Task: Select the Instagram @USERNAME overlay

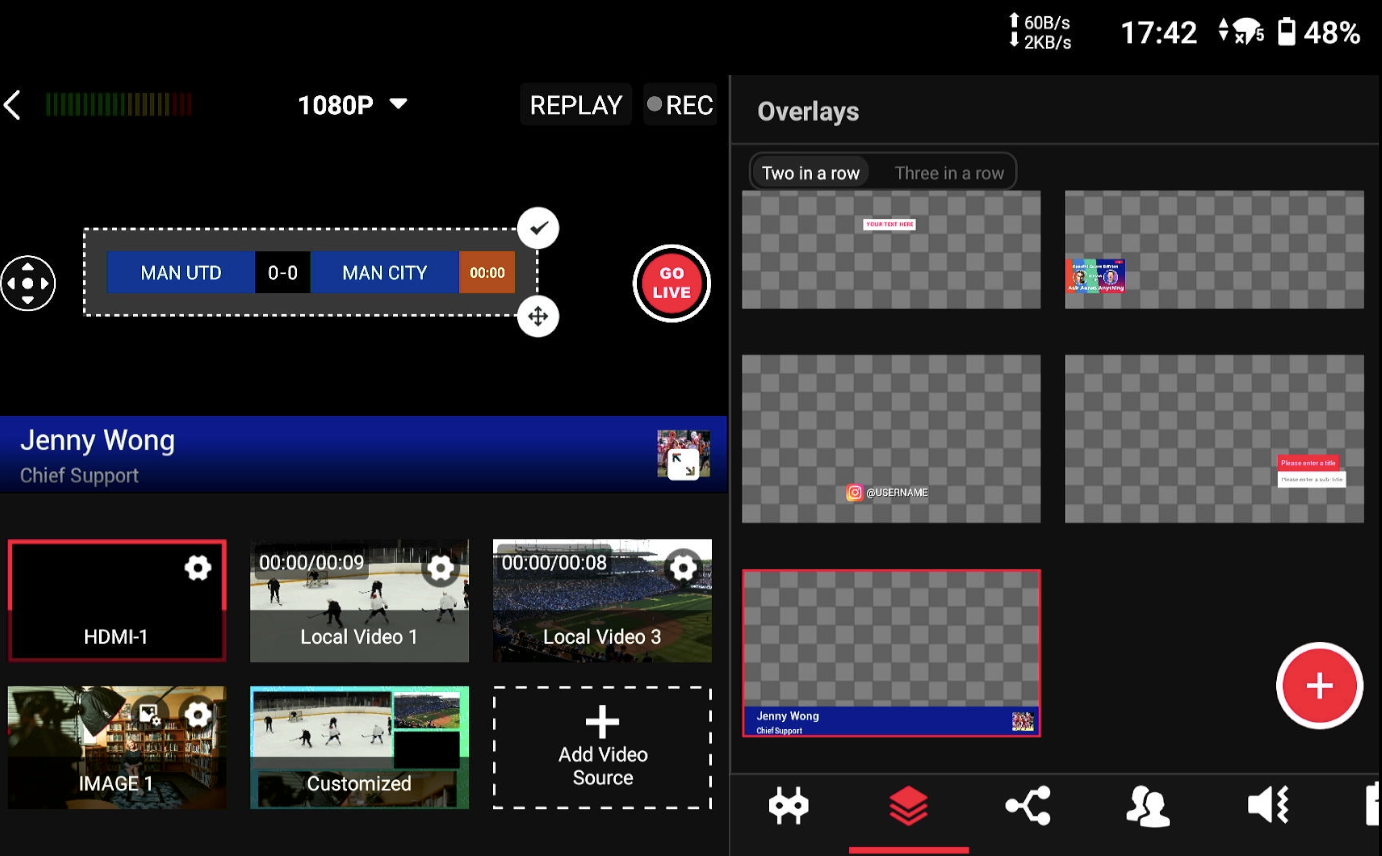Action: click(891, 439)
